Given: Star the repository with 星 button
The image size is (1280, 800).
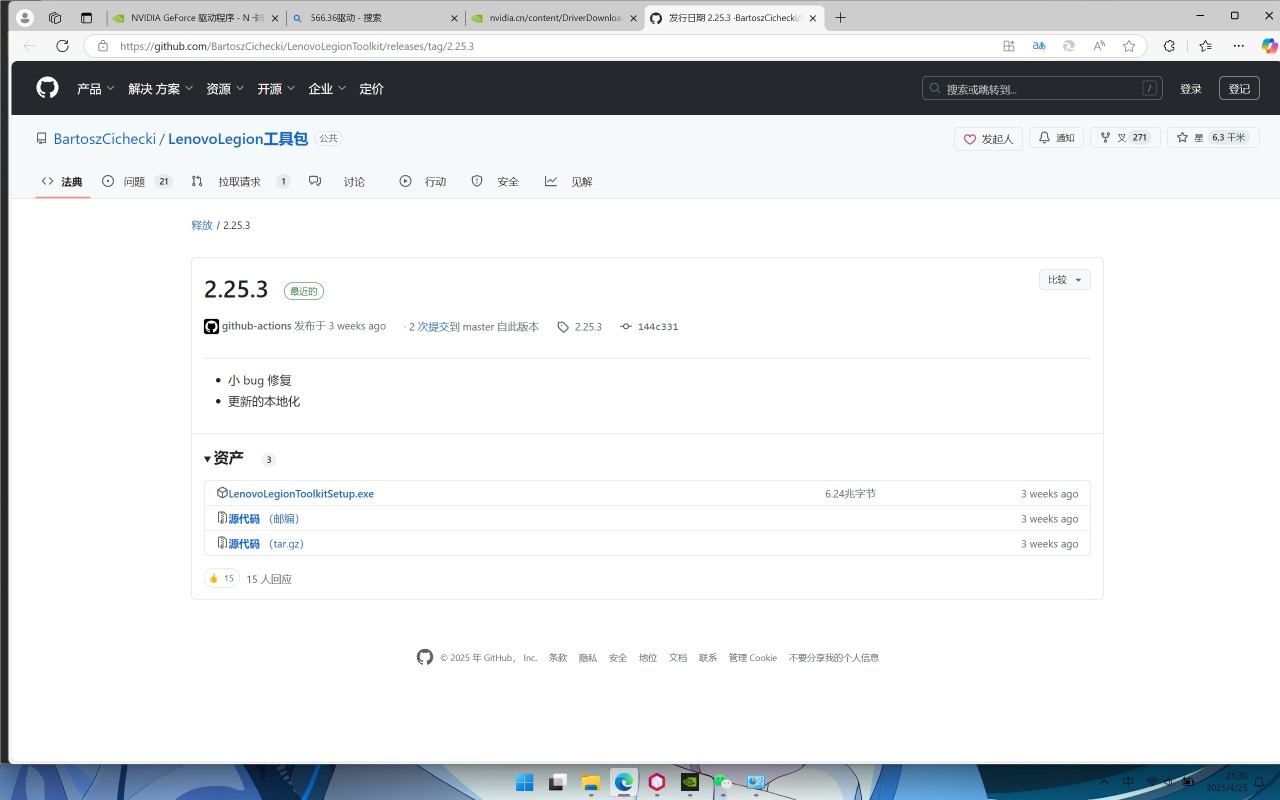Looking at the screenshot, I should point(1213,138).
